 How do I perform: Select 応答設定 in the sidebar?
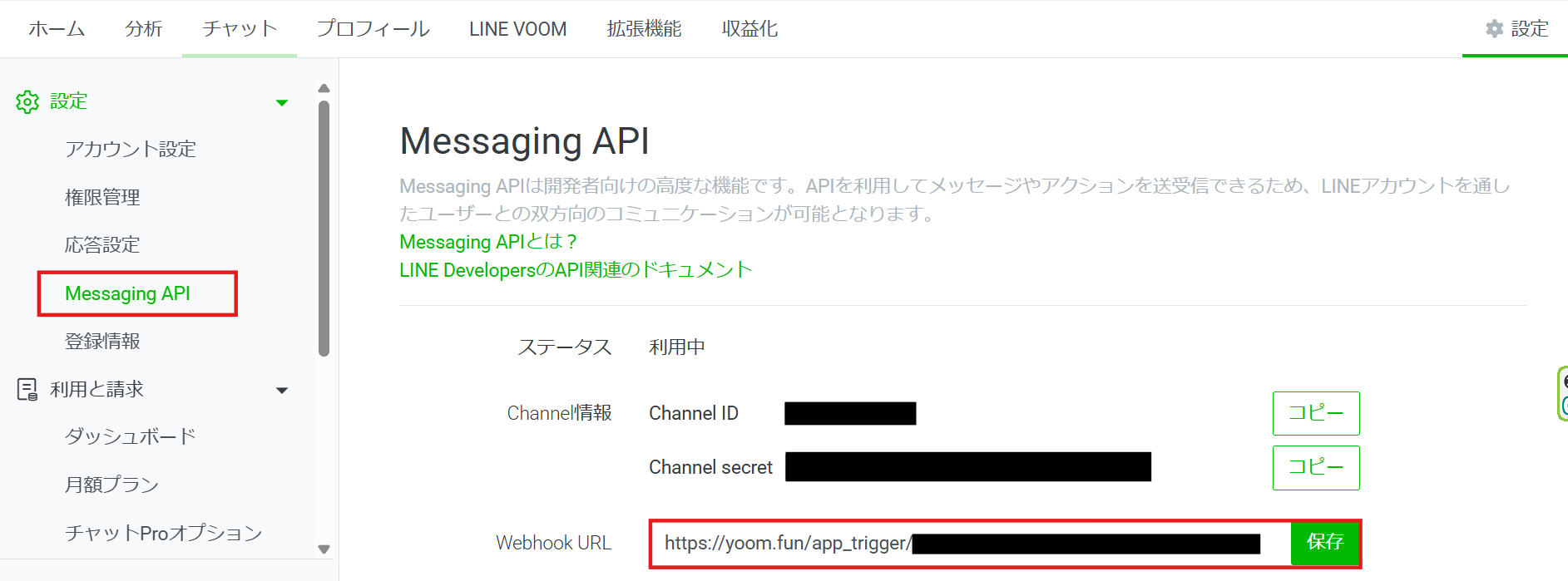[x=102, y=244]
